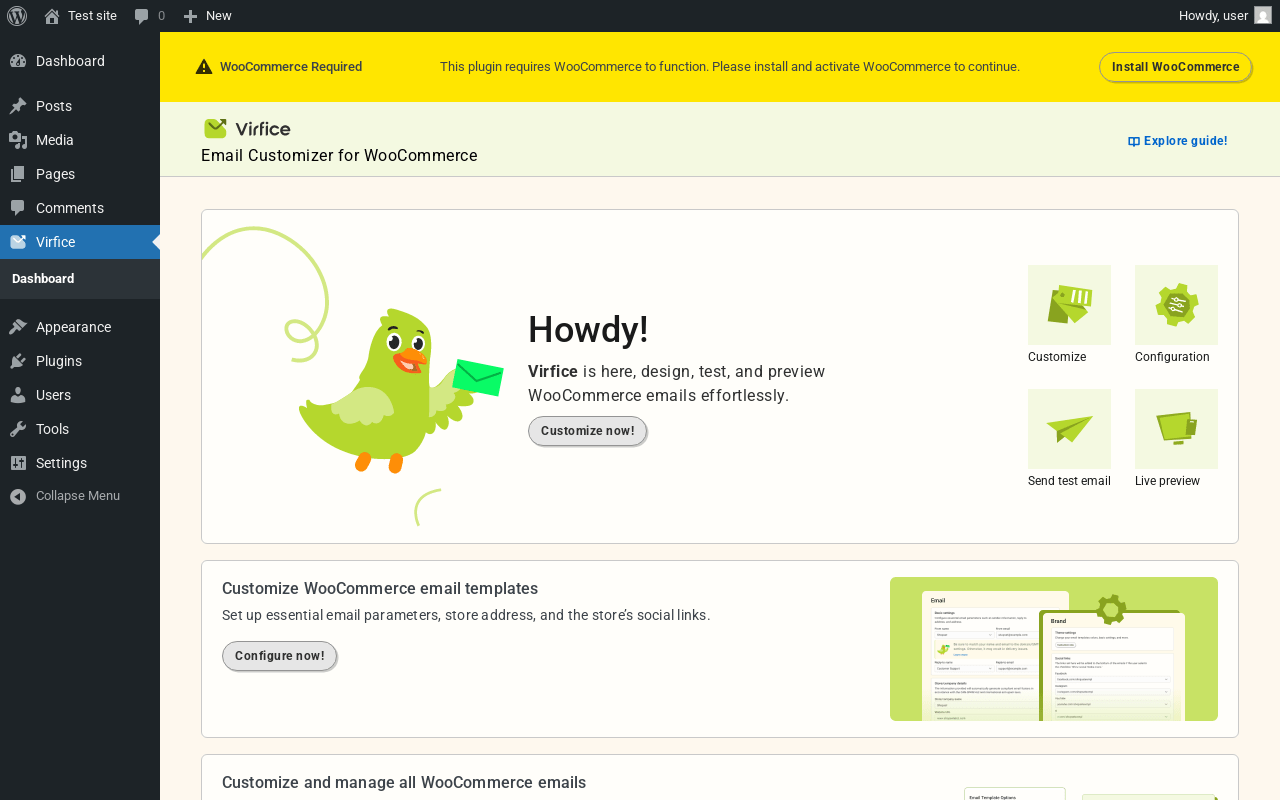This screenshot has height=800, width=1280.
Task: Click the Posts pin icon
Action: (18, 106)
